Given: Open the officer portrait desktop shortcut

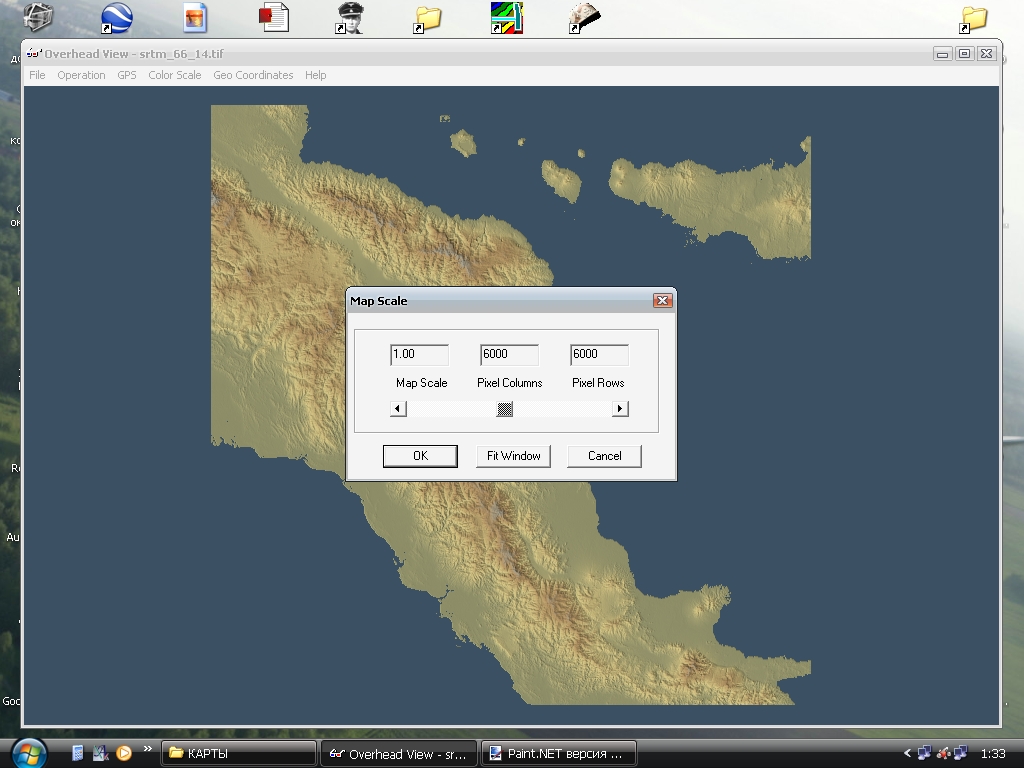Looking at the screenshot, I should coord(350,18).
